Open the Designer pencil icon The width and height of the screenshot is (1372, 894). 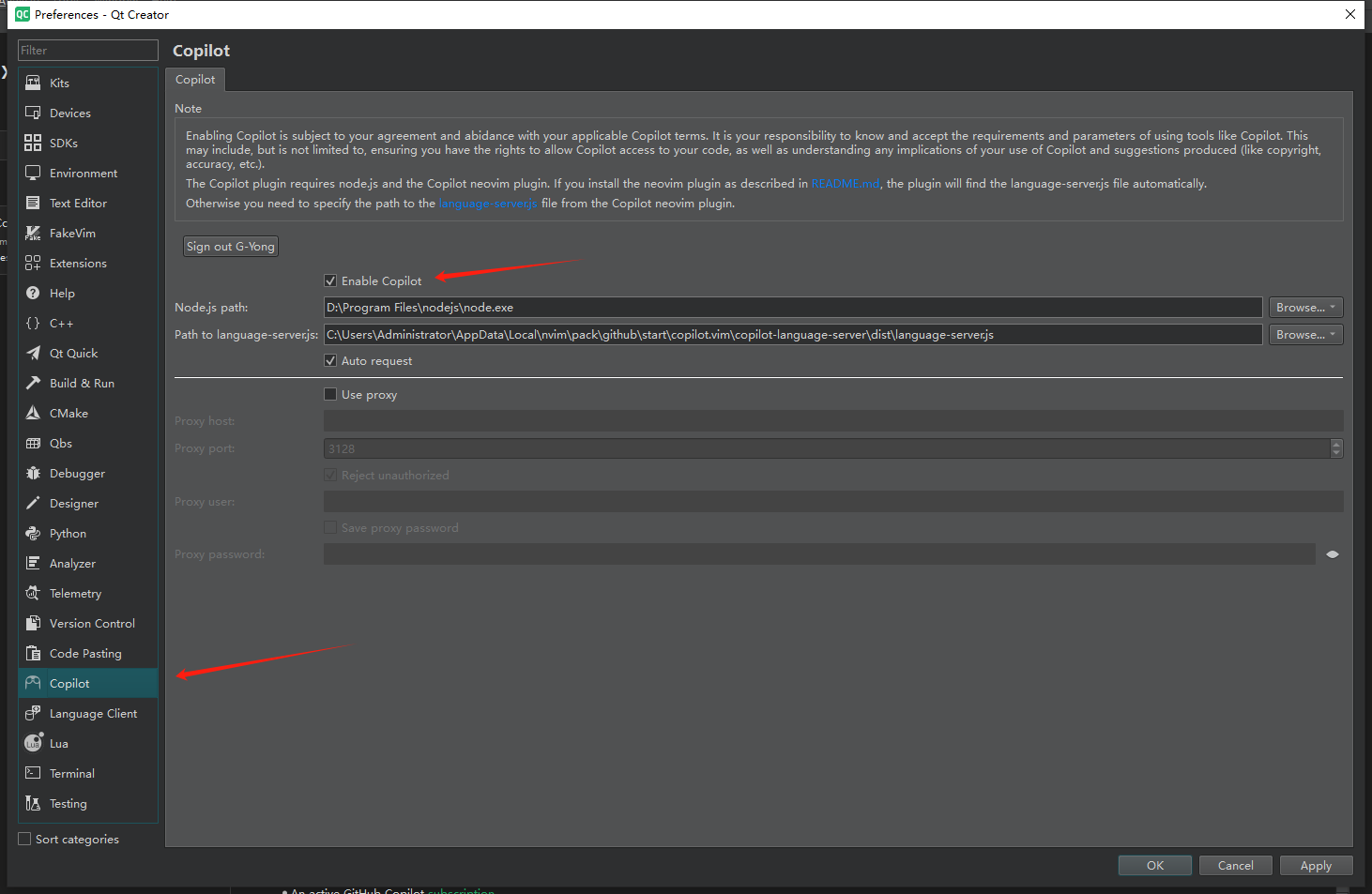click(33, 503)
